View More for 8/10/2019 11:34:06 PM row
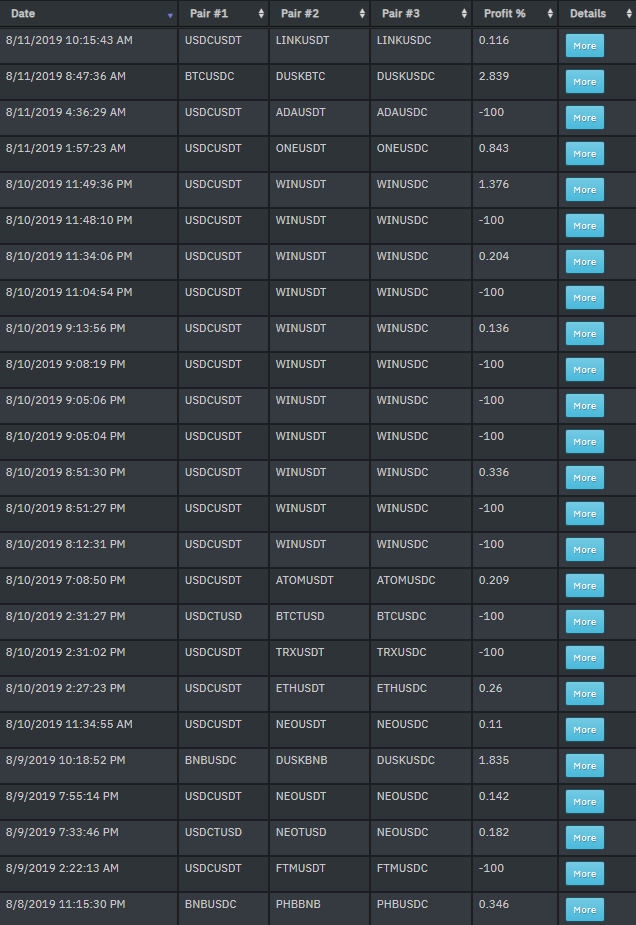This screenshot has height=925, width=636. tap(585, 262)
